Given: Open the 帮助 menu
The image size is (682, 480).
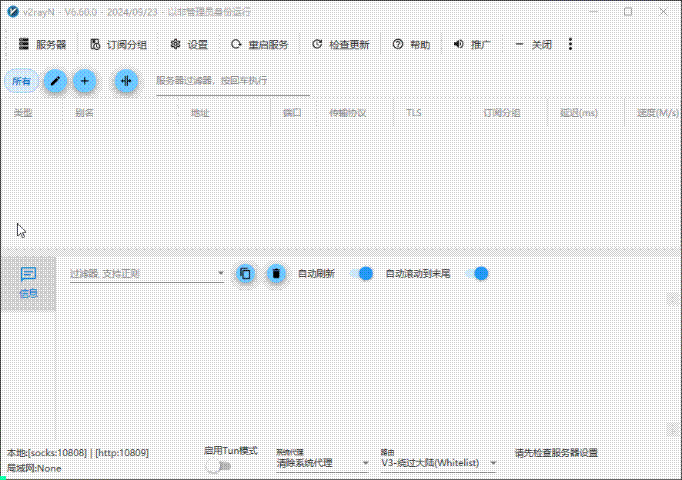Looking at the screenshot, I should 411,44.
